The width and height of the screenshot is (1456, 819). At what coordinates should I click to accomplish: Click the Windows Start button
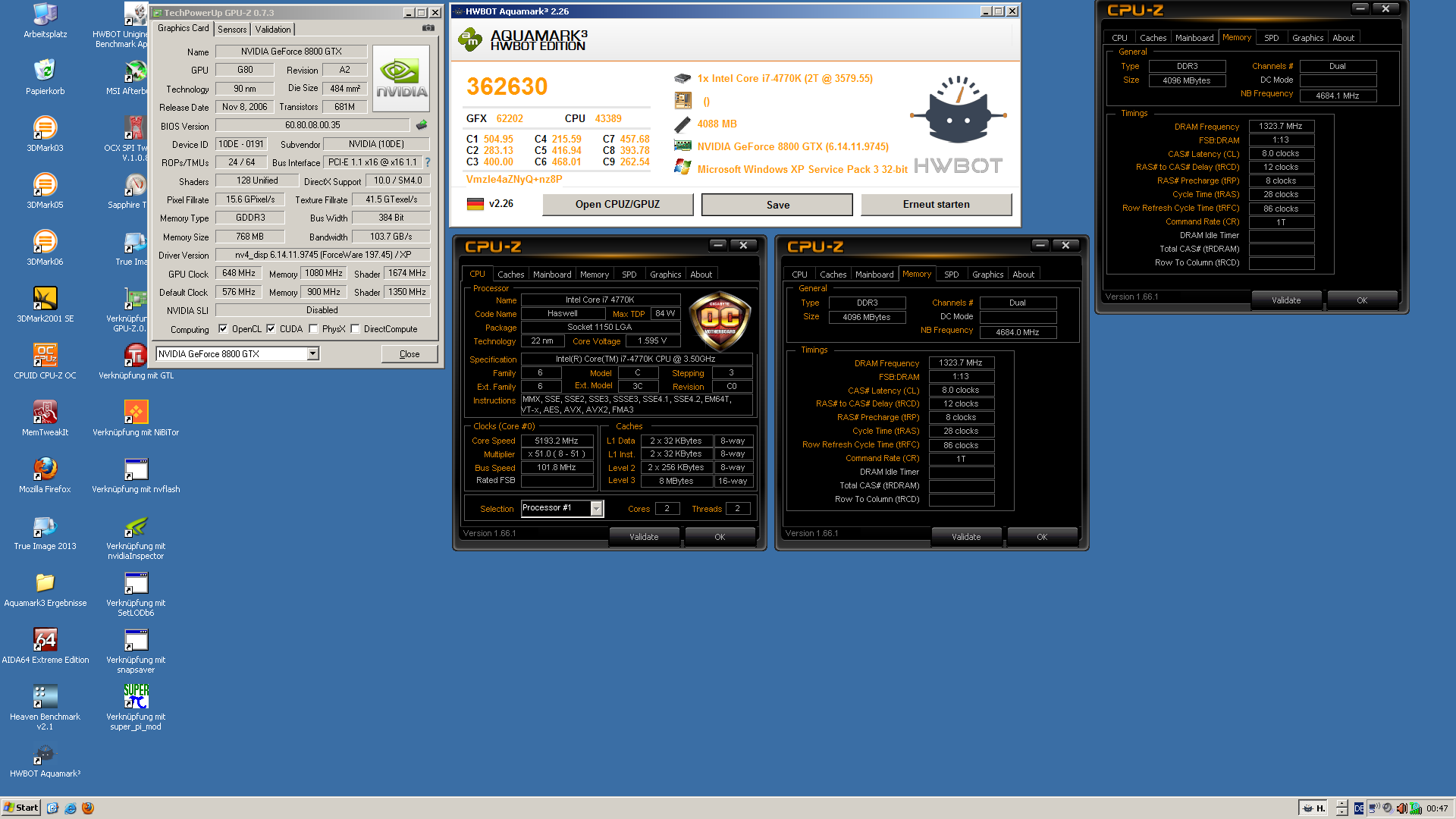21,808
